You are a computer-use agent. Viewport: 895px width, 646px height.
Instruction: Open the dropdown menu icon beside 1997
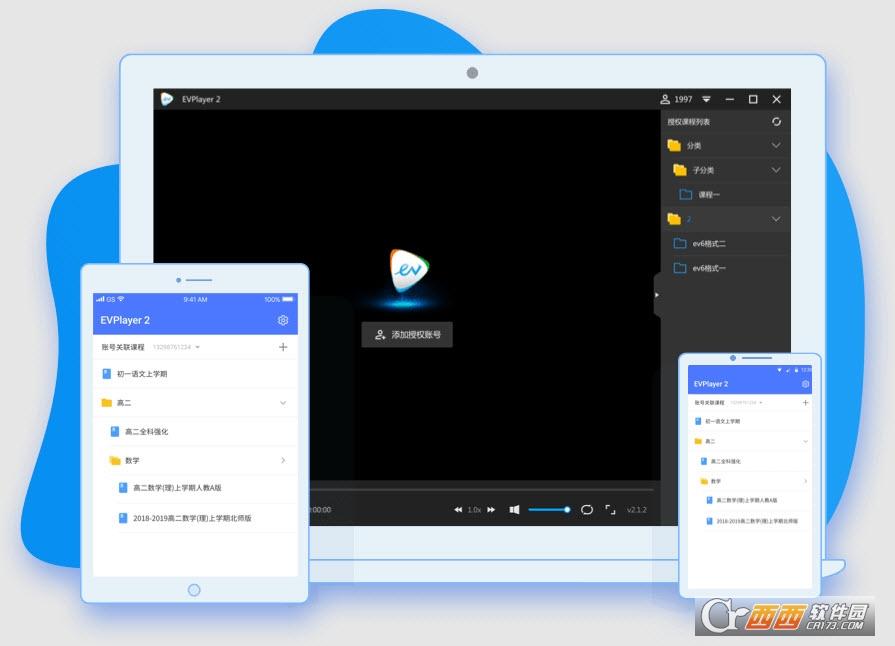tap(706, 99)
